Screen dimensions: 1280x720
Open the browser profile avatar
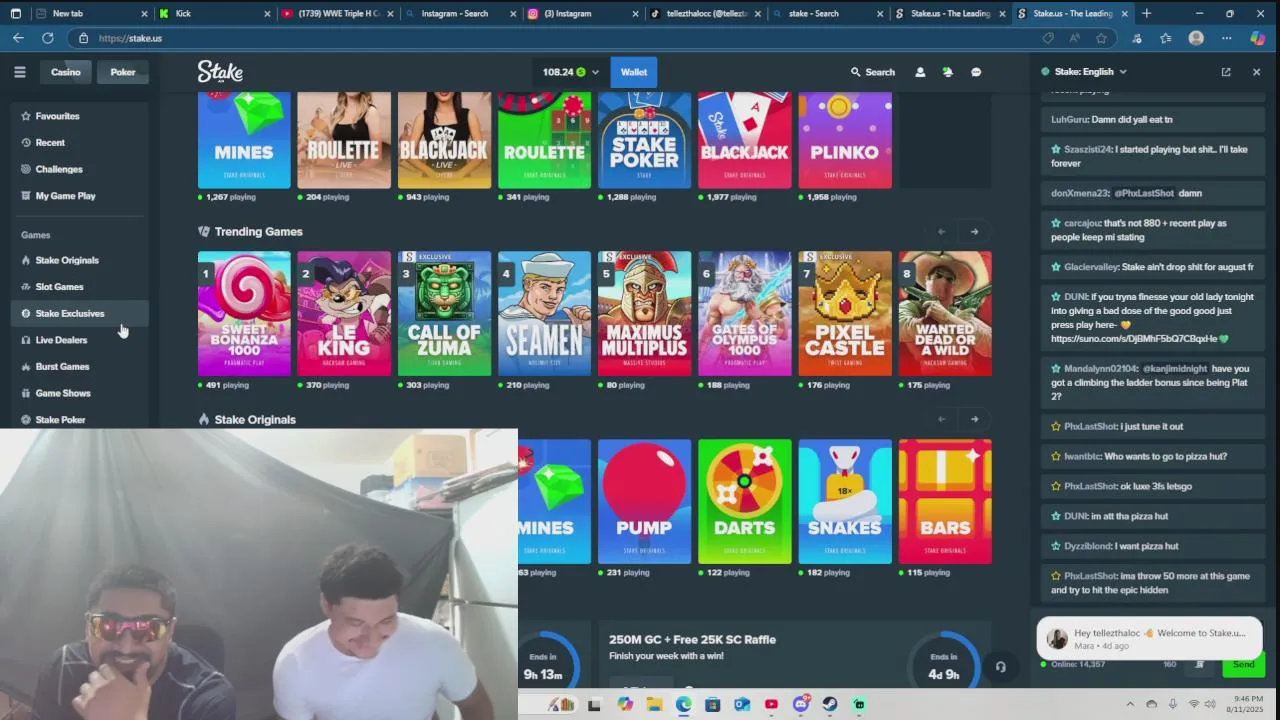(x=1196, y=38)
